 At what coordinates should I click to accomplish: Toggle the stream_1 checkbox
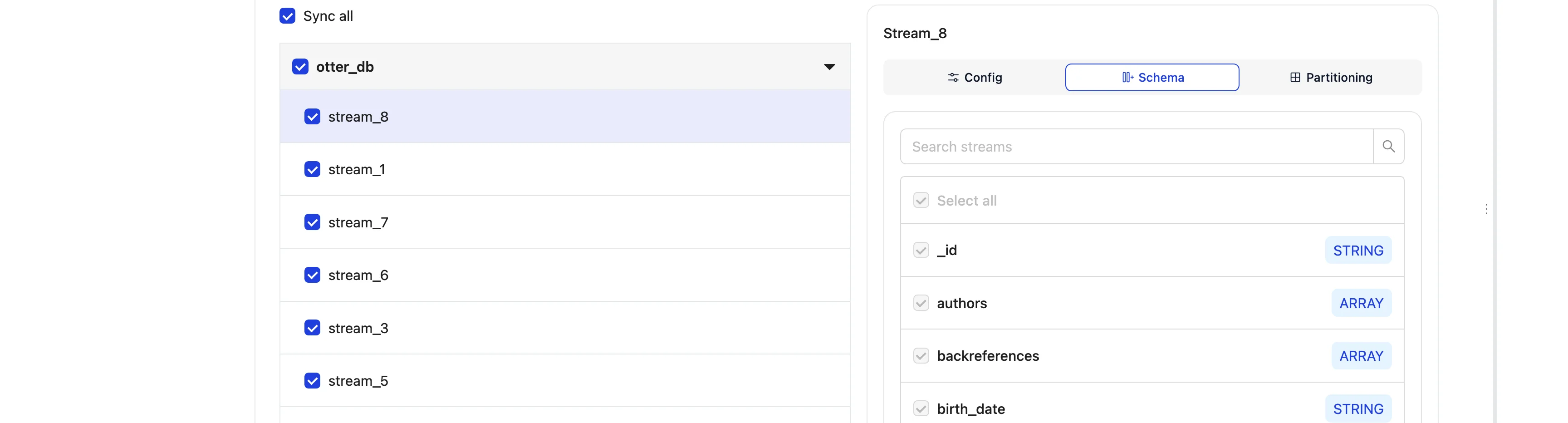click(x=312, y=169)
